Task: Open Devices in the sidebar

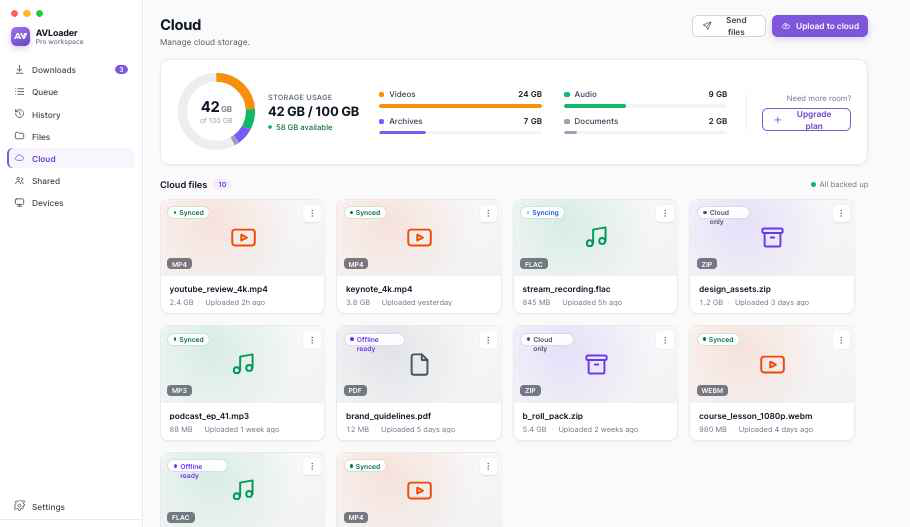Action: coord(71,203)
